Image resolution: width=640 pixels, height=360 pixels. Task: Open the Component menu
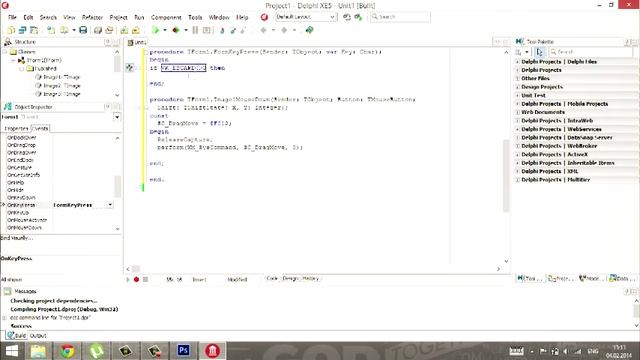[166, 17]
